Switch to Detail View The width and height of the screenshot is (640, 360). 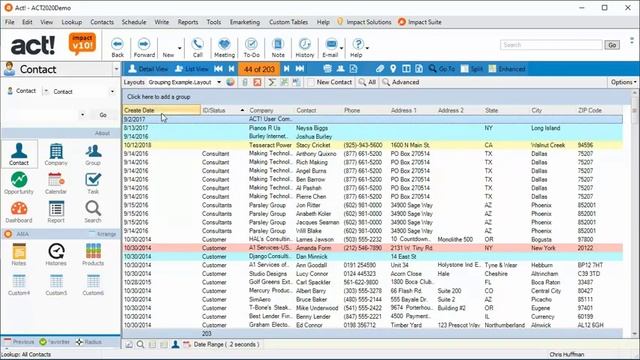pos(148,69)
